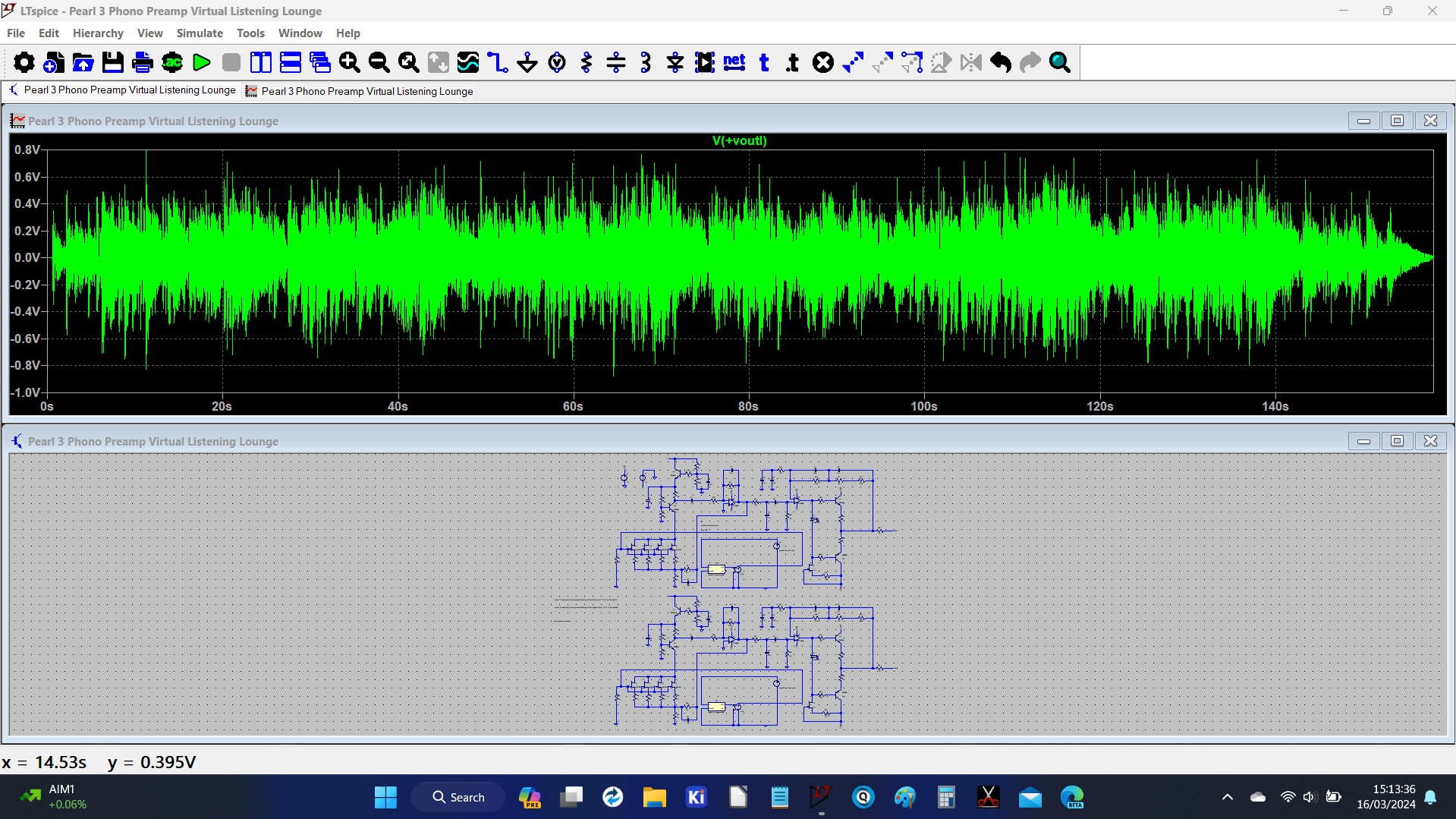Screen dimensions: 1456x819
Task: Run the simulation
Action: point(202,62)
